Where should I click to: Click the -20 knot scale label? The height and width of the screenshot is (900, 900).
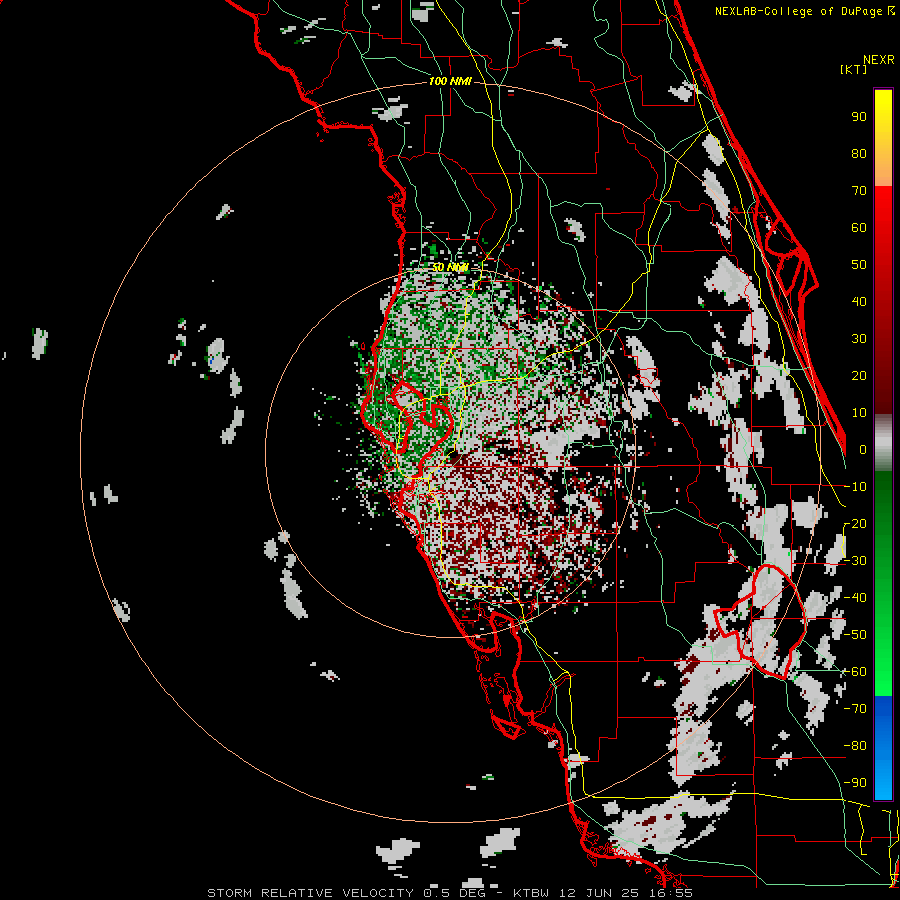point(855,523)
